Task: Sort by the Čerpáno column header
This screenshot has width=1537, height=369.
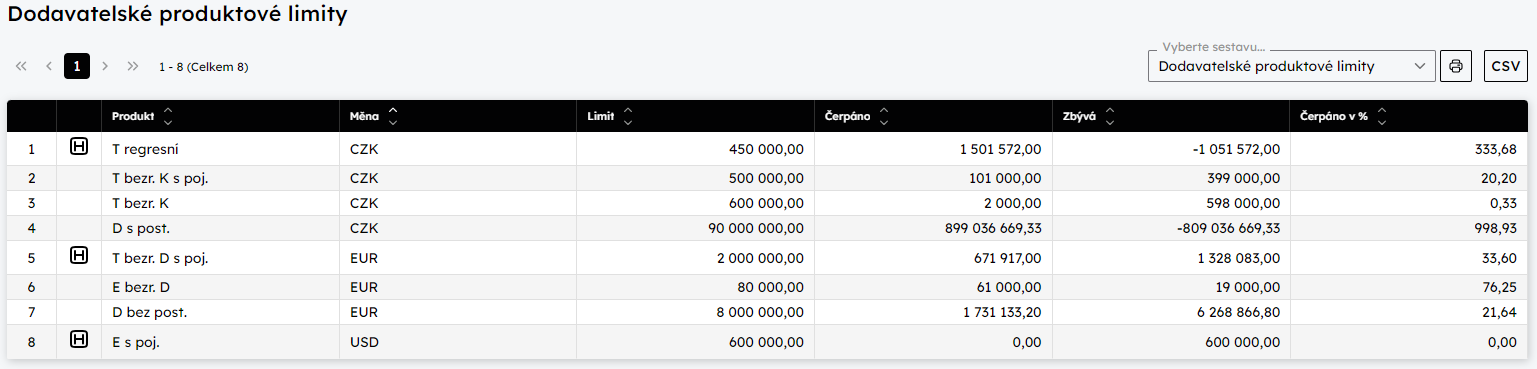Action: 858,116
